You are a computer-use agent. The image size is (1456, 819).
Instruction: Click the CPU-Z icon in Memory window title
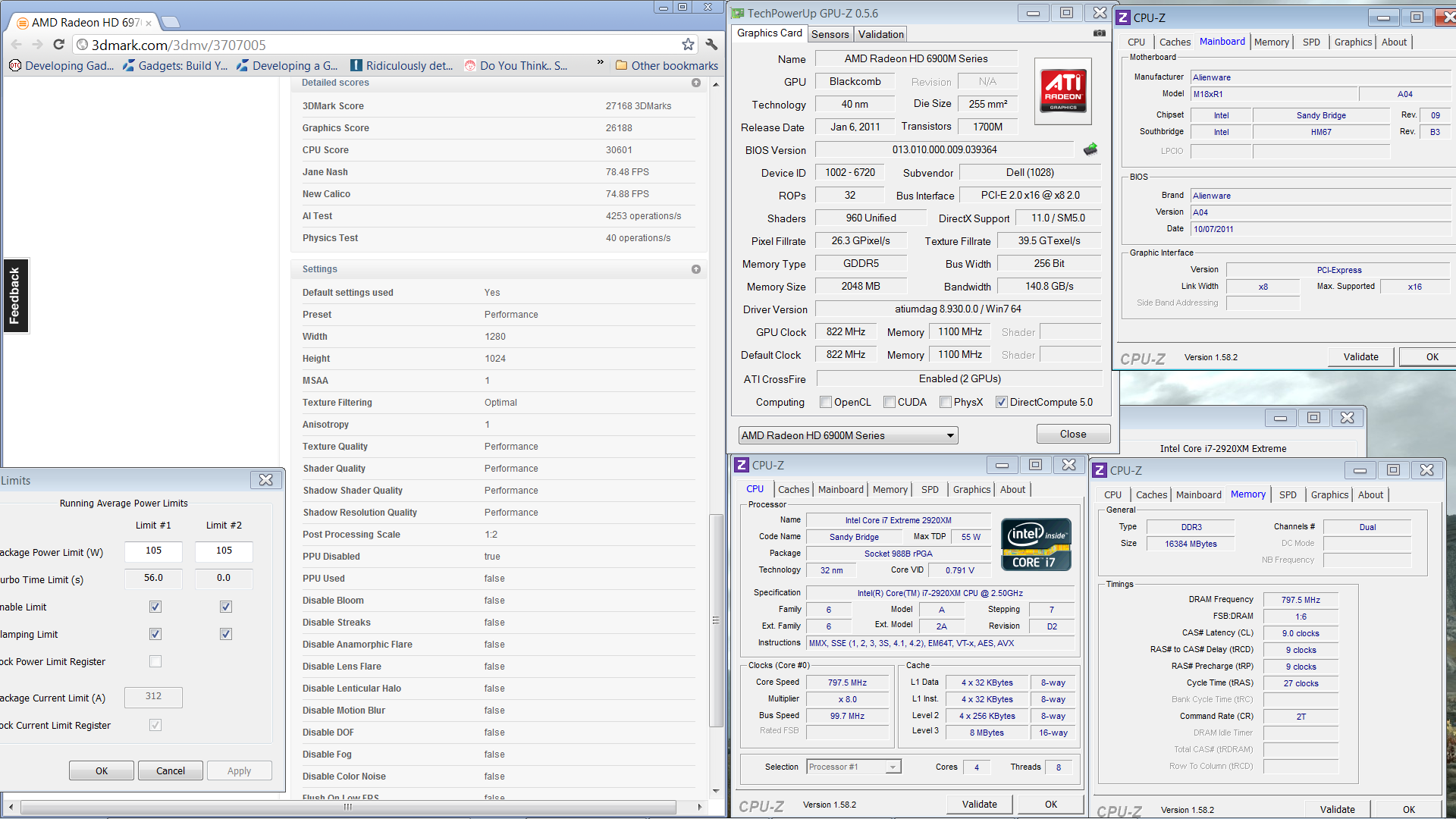pos(1100,470)
